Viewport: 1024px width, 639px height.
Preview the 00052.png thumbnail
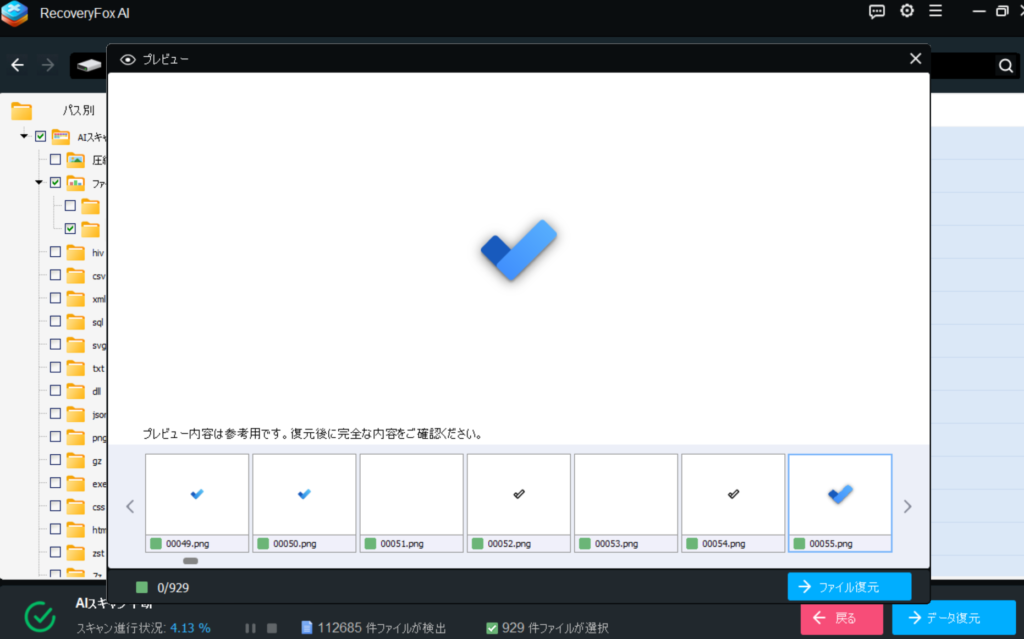click(x=518, y=495)
